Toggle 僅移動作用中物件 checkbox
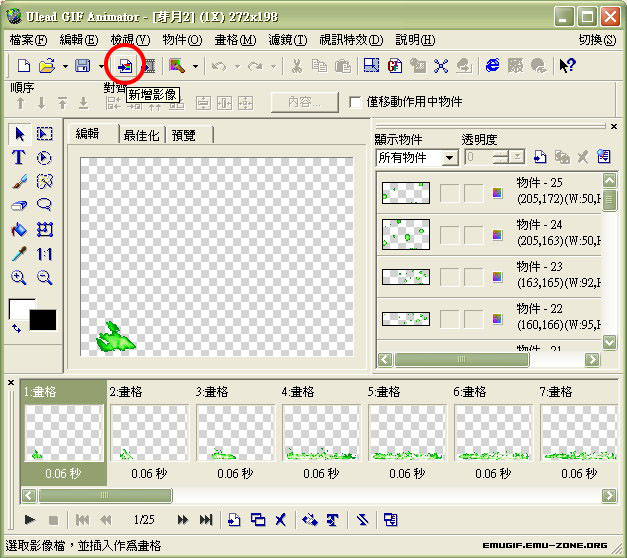Image resolution: width=627 pixels, height=558 pixels. (x=355, y=102)
